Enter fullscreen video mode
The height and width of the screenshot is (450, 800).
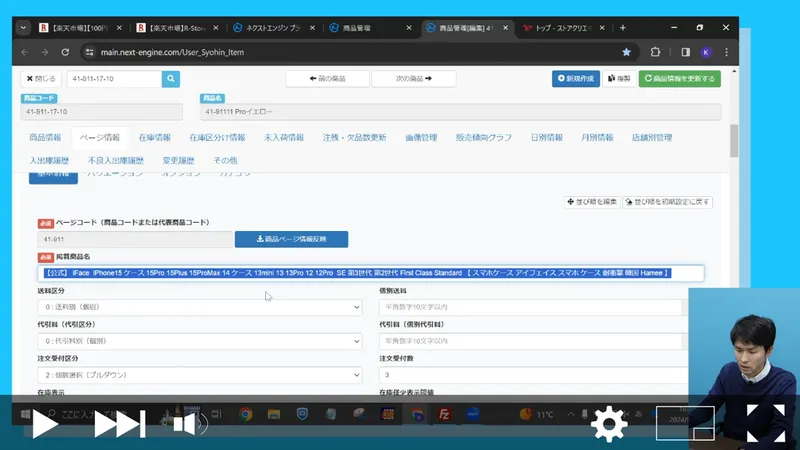pos(766,423)
